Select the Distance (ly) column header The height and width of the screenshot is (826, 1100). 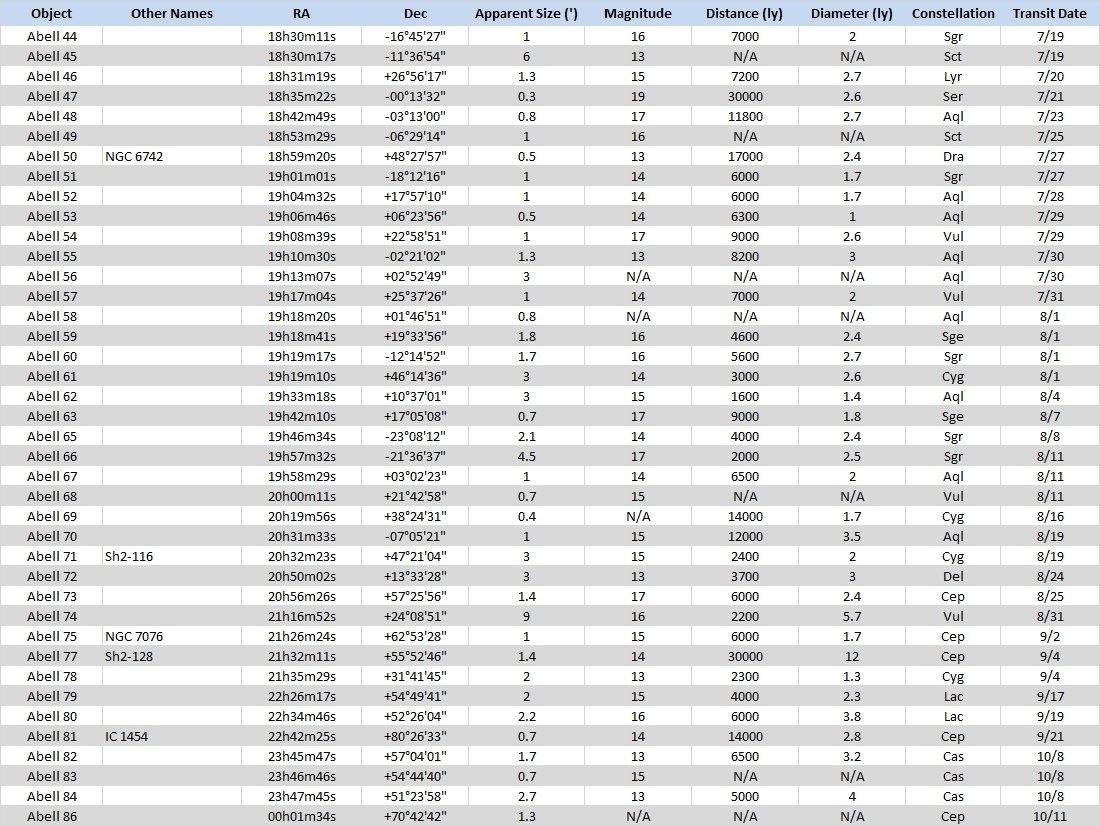pyautogui.click(x=746, y=14)
